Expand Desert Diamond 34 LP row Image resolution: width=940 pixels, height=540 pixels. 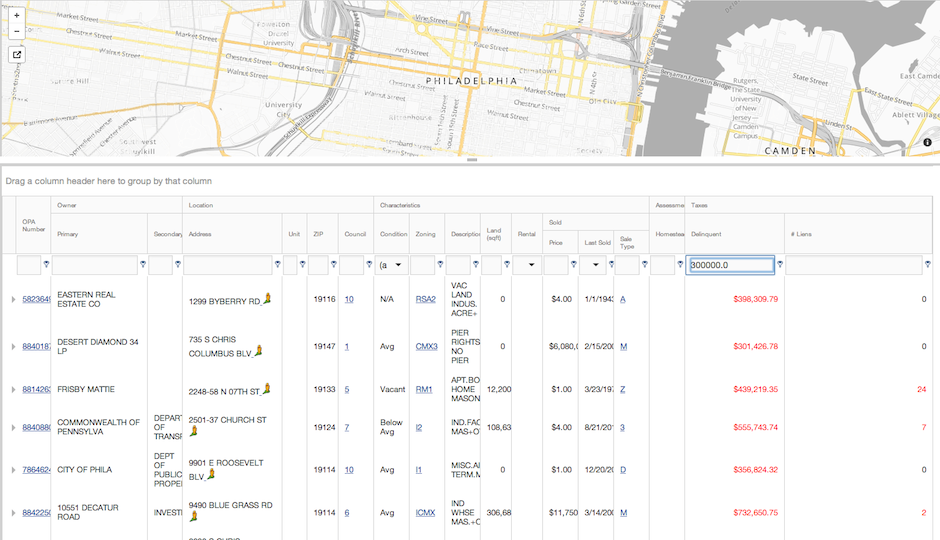click(13, 346)
